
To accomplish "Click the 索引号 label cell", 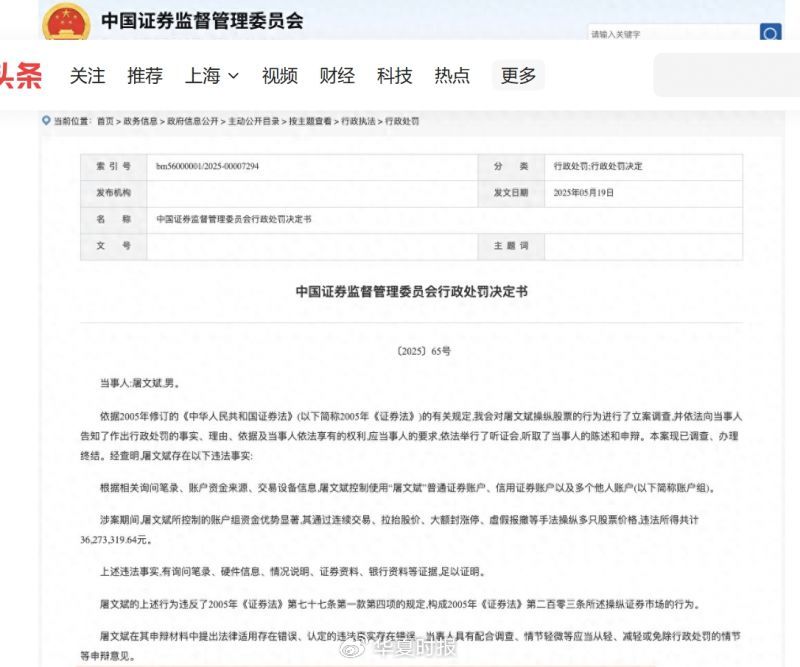I will tap(114, 166).
